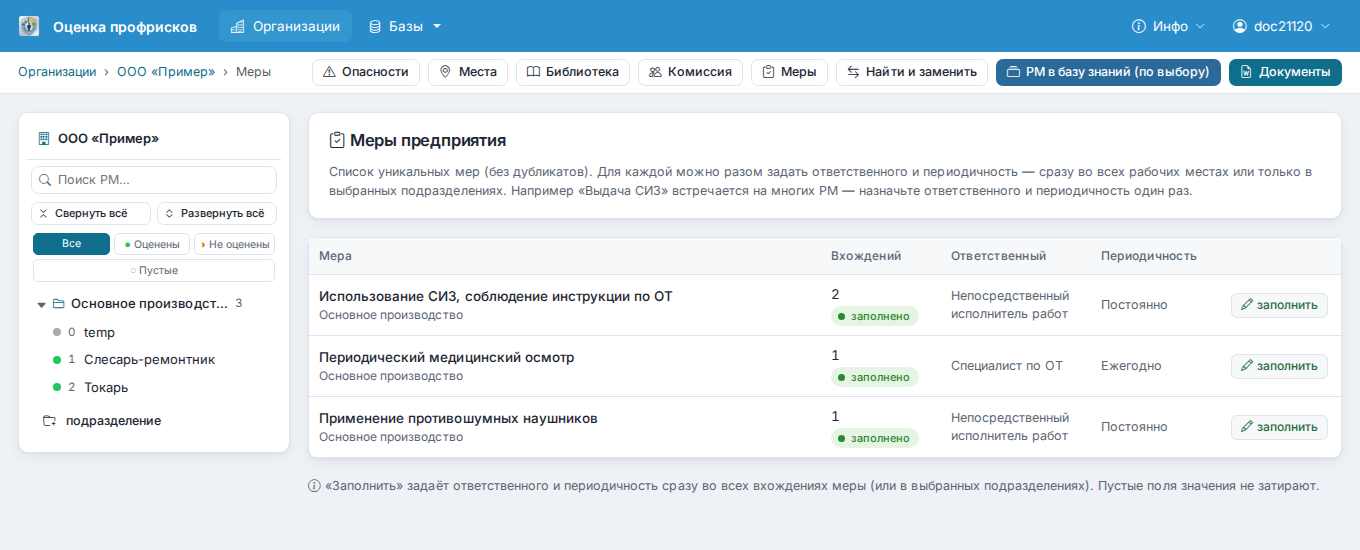1360x550 pixels.
Task: Click the app logo in the top bar
Action: click(x=30, y=26)
